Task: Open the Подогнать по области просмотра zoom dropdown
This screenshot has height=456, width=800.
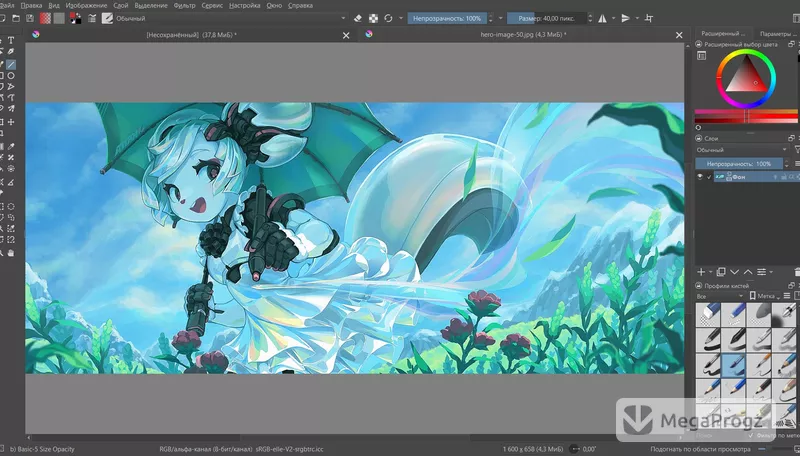Action: pyautogui.click(x=701, y=449)
